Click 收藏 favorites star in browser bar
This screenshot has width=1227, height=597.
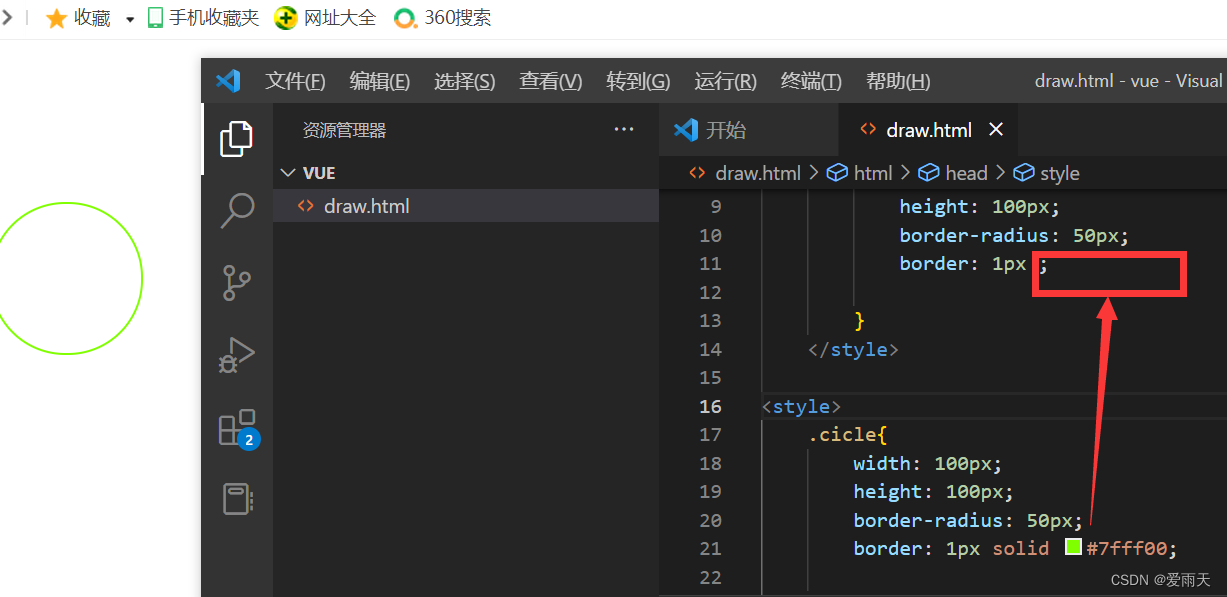click(78, 18)
